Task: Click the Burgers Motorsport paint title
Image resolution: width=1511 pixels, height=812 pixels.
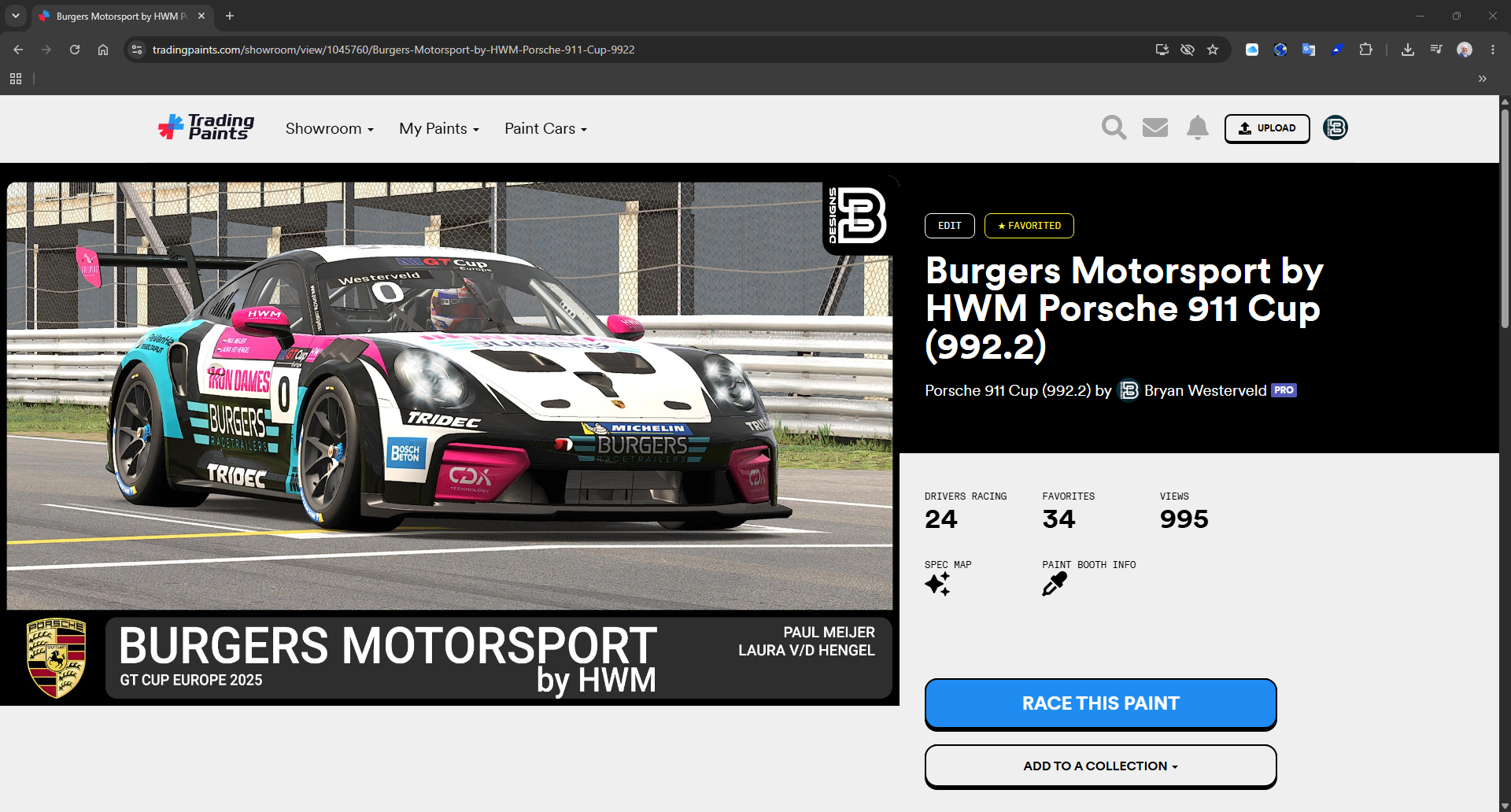Action: coord(1124,308)
